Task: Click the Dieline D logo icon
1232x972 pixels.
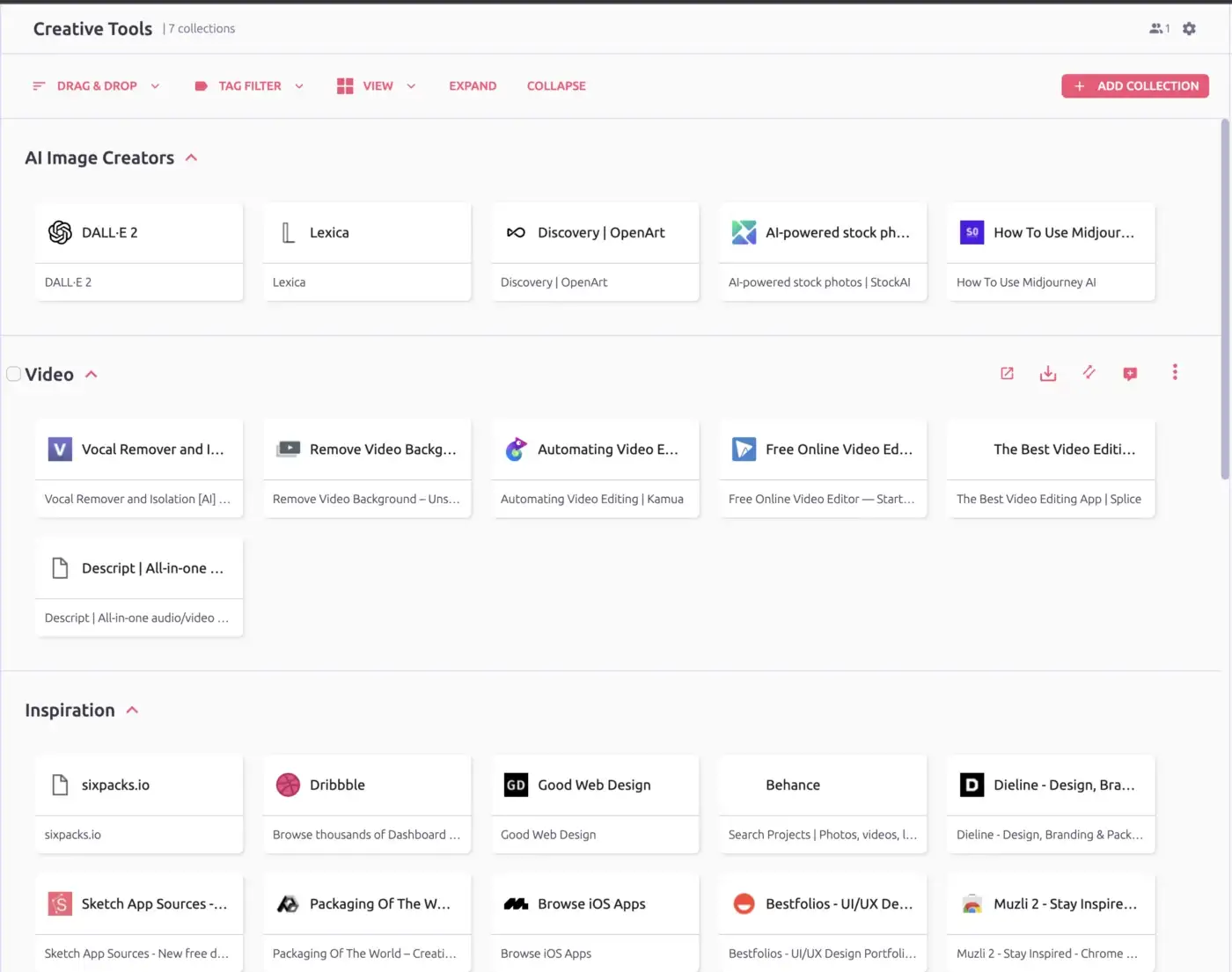Action: (x=972, y=785)
